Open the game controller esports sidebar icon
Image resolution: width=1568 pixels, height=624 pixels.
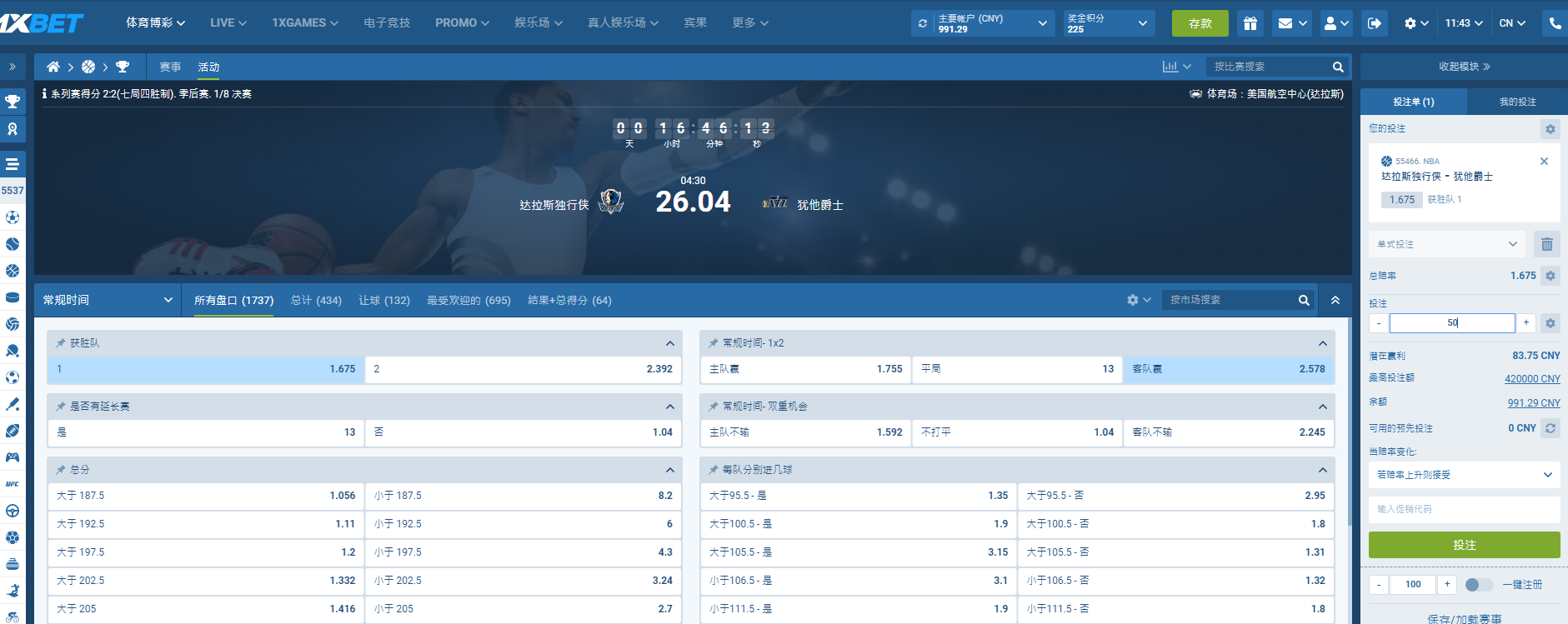[x=13, y=457]
